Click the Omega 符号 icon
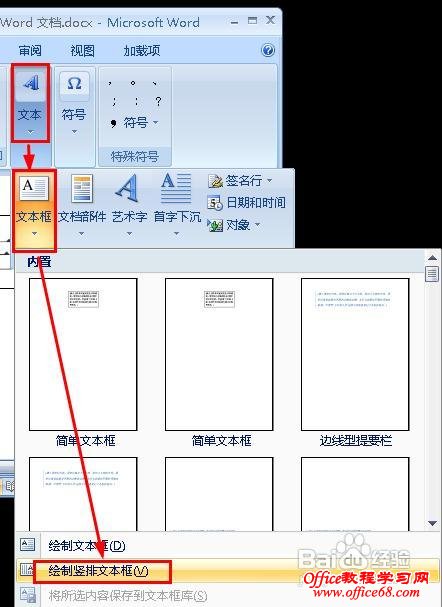This screenshot has width=442, height=607. [x=74, y=84]
